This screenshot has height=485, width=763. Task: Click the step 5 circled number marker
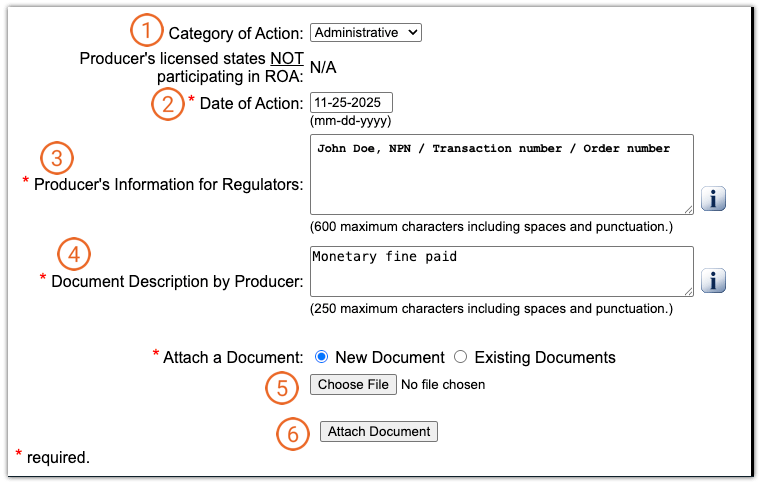pos(282,386)
